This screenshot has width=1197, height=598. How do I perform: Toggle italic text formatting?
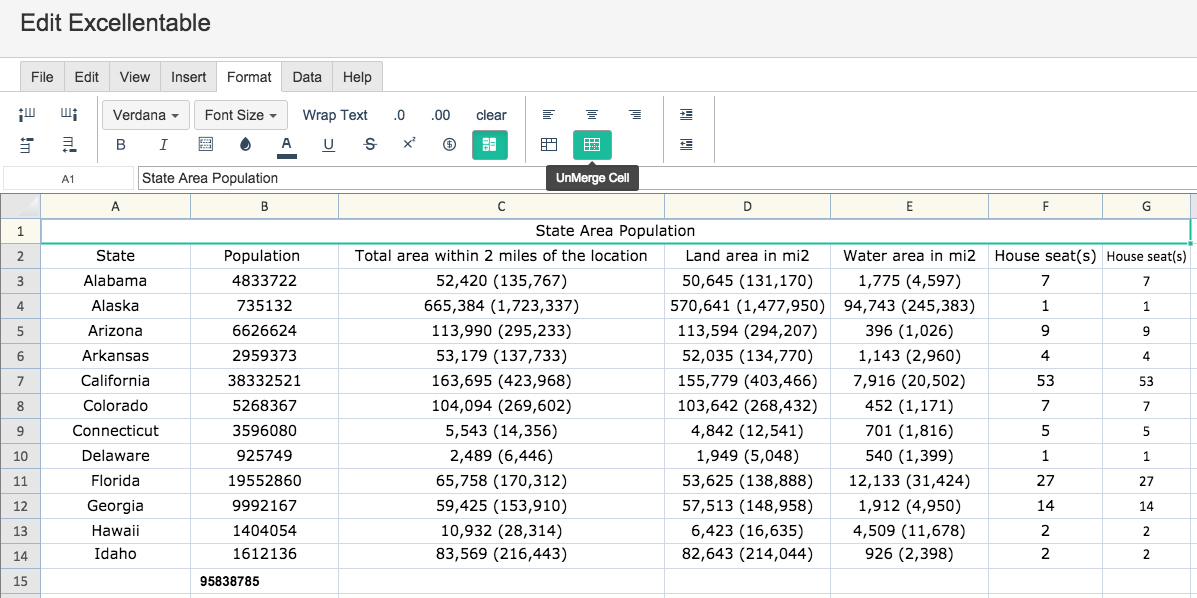pos(163,145)
